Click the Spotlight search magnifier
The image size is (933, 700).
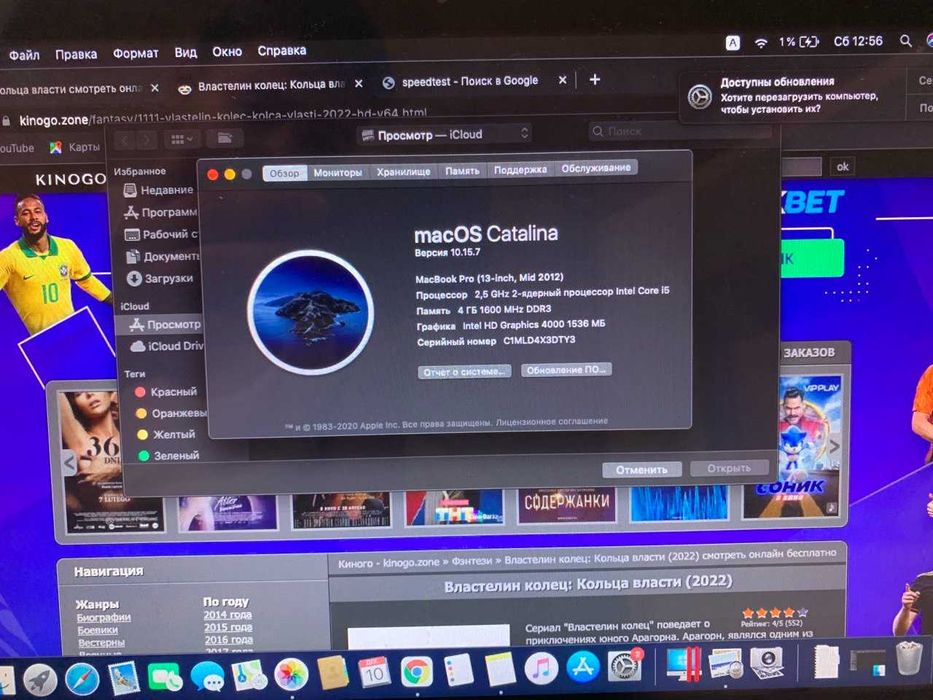click(x=906, y=41)
